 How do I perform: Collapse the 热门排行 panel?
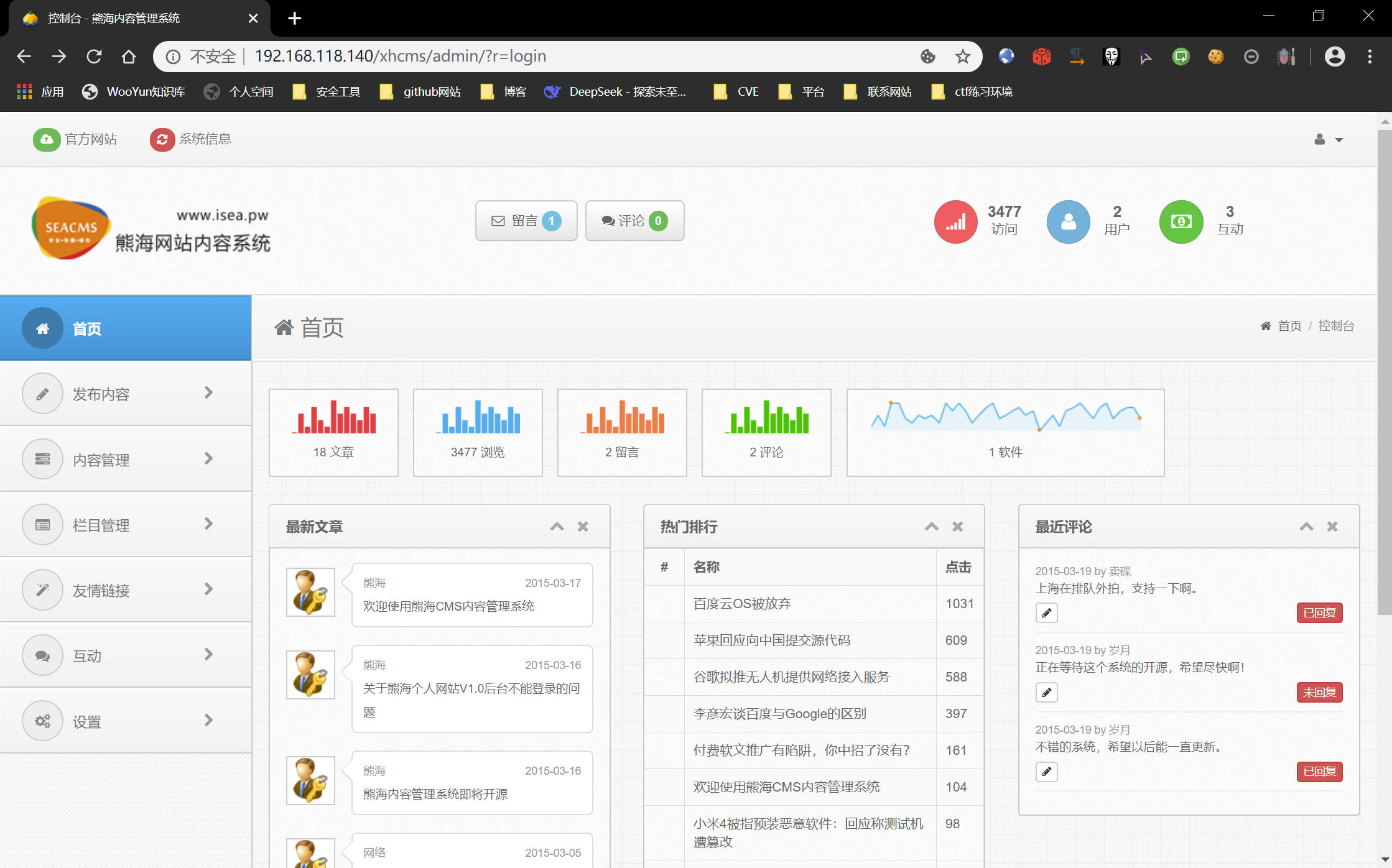point(931,527)
